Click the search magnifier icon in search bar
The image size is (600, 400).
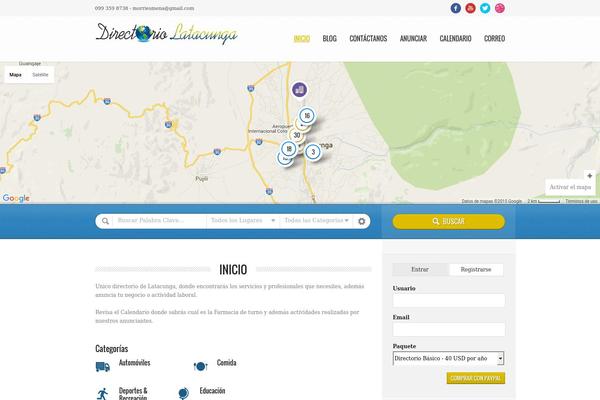(105, 221)
